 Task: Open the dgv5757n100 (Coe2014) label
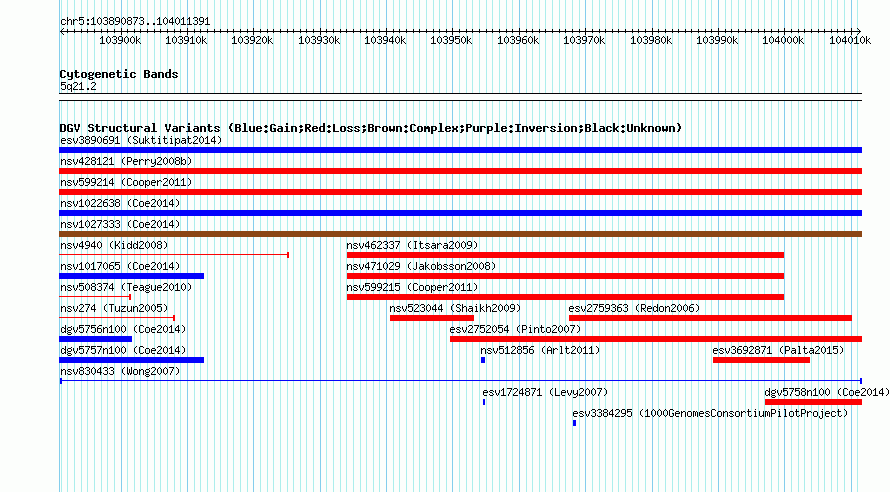123,350
